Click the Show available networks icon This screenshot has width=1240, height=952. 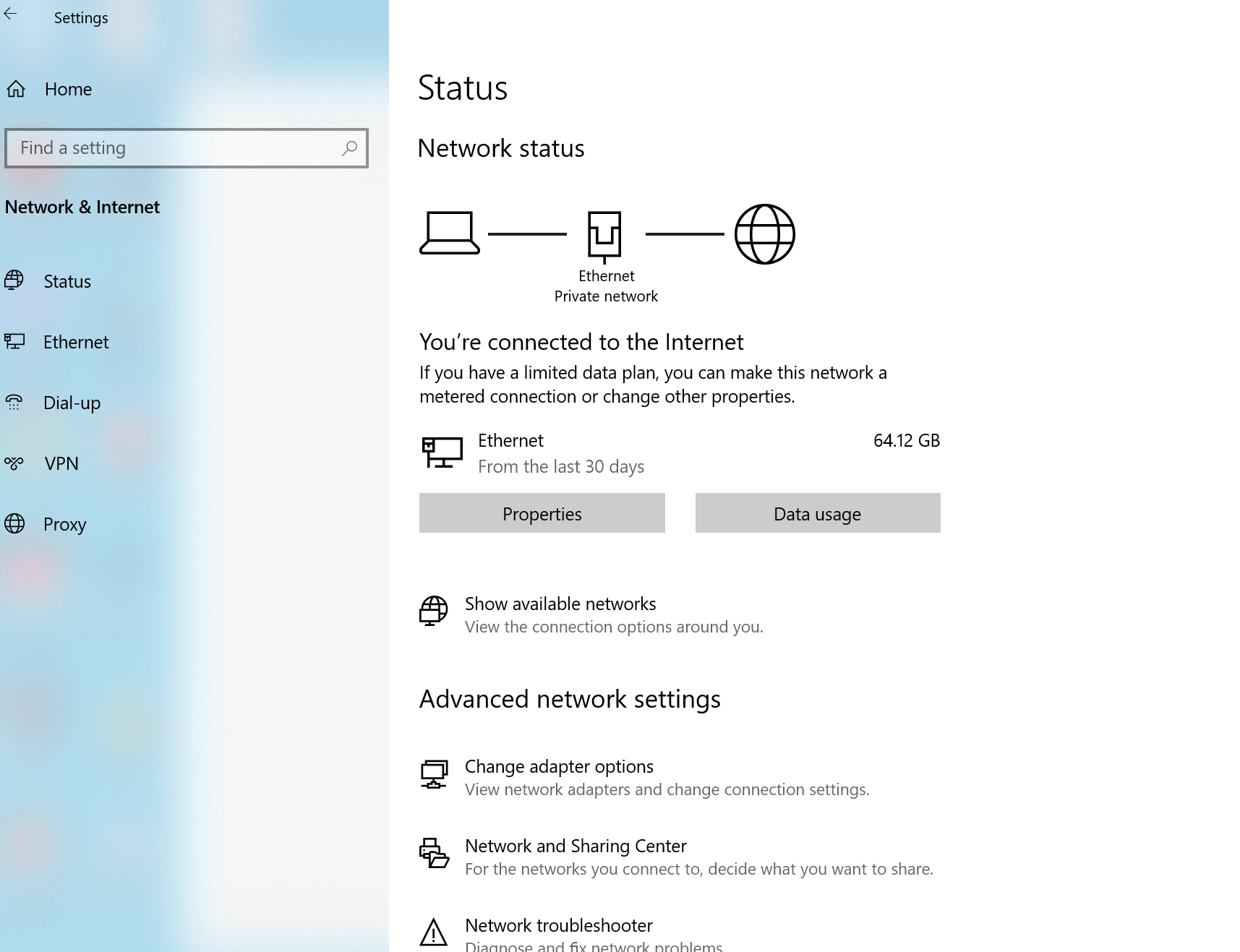pos(434,611)
